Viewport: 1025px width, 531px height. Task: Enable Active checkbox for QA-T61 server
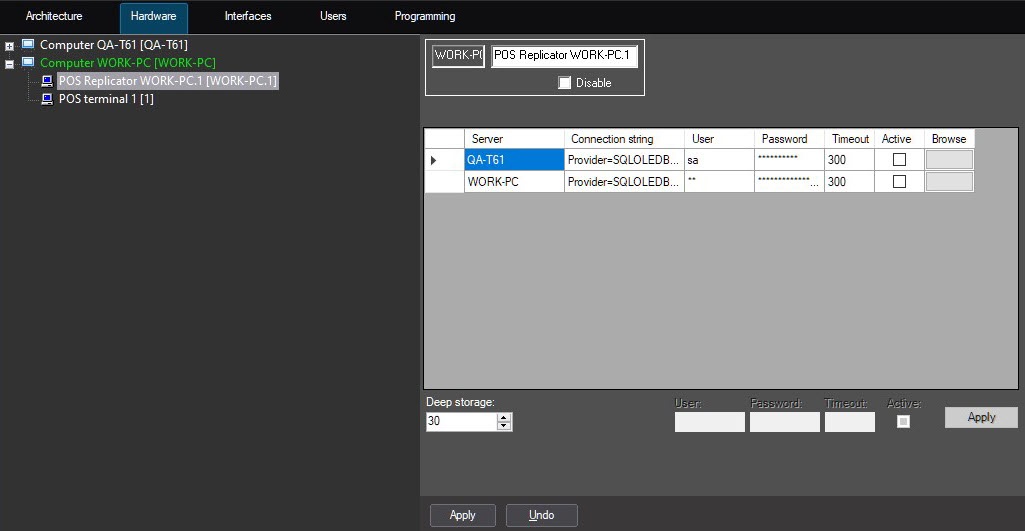pos(899,160)
